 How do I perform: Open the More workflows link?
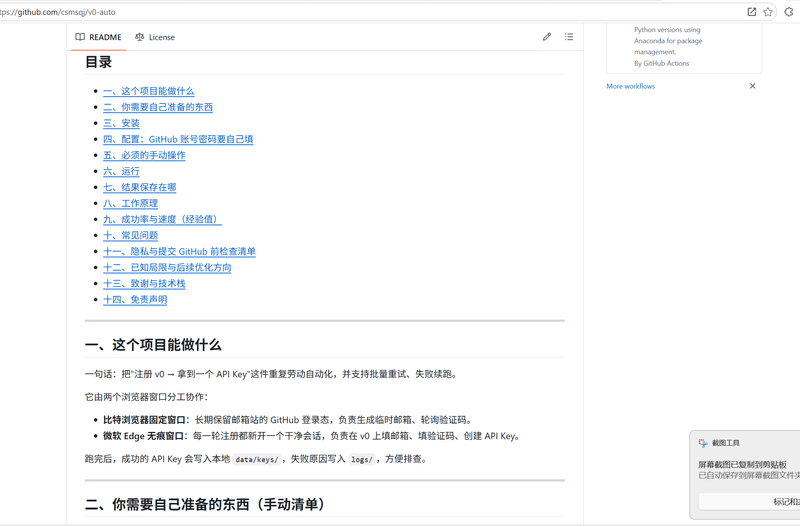pos(631,86)
